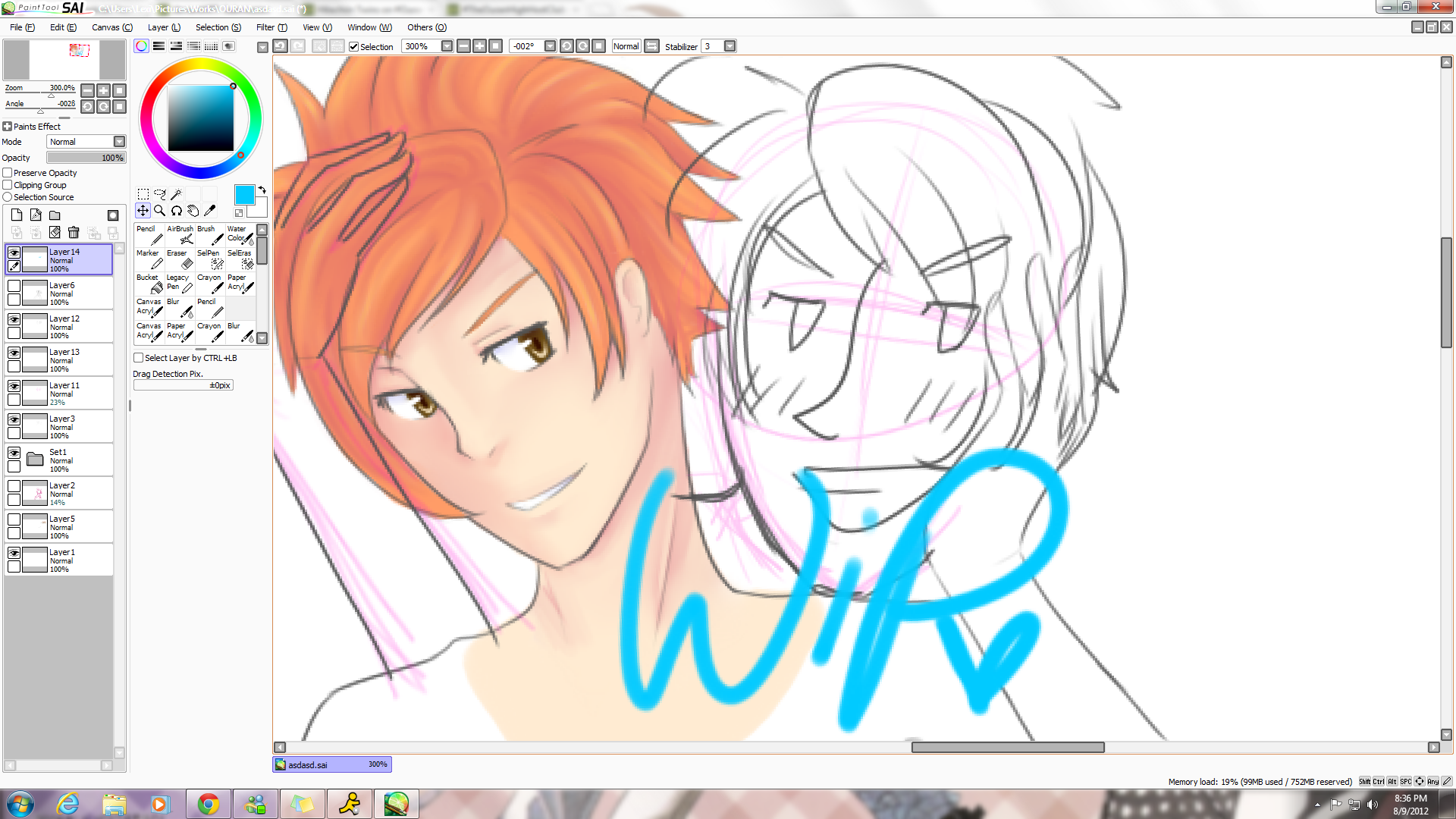Hide Layer12 using its eye icon
This screenshot has width=1456, height=819.
pyautogui.click(x=14, y=319)
